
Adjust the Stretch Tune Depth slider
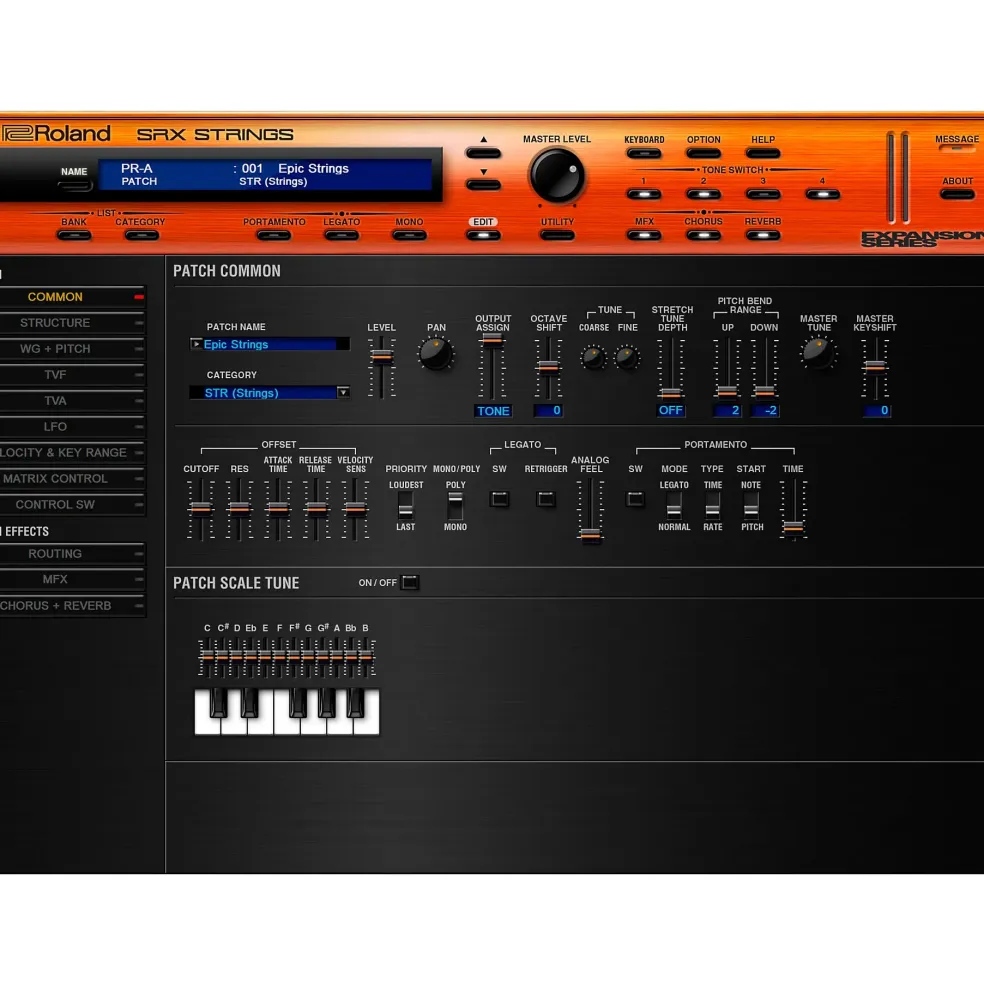coord(670,393)
